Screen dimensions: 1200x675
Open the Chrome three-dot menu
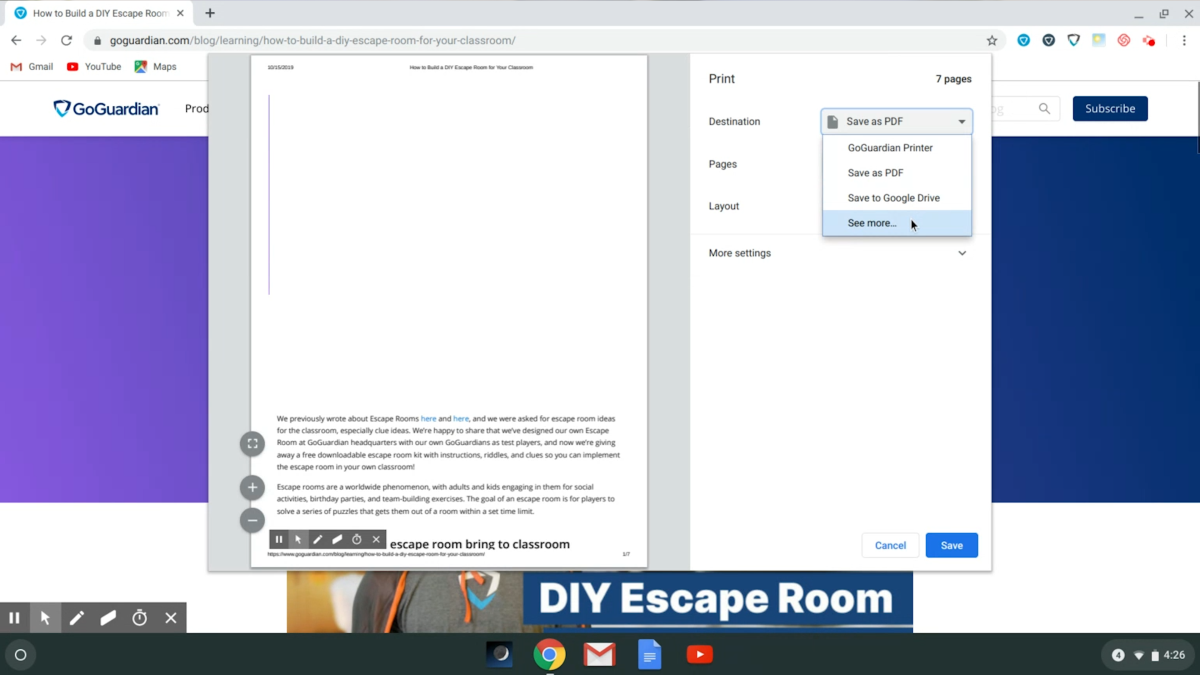coord(1184,41)
